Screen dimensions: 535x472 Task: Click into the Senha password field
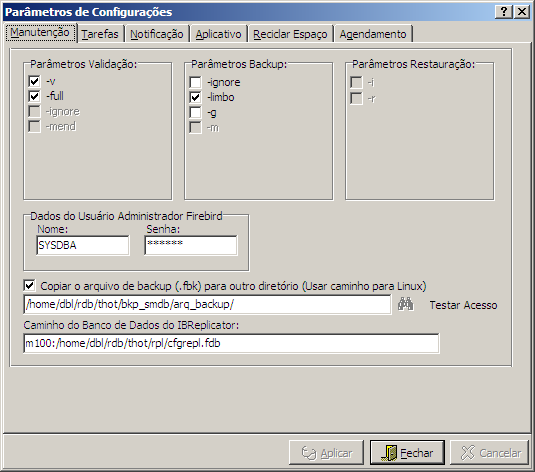coord(191,245)
